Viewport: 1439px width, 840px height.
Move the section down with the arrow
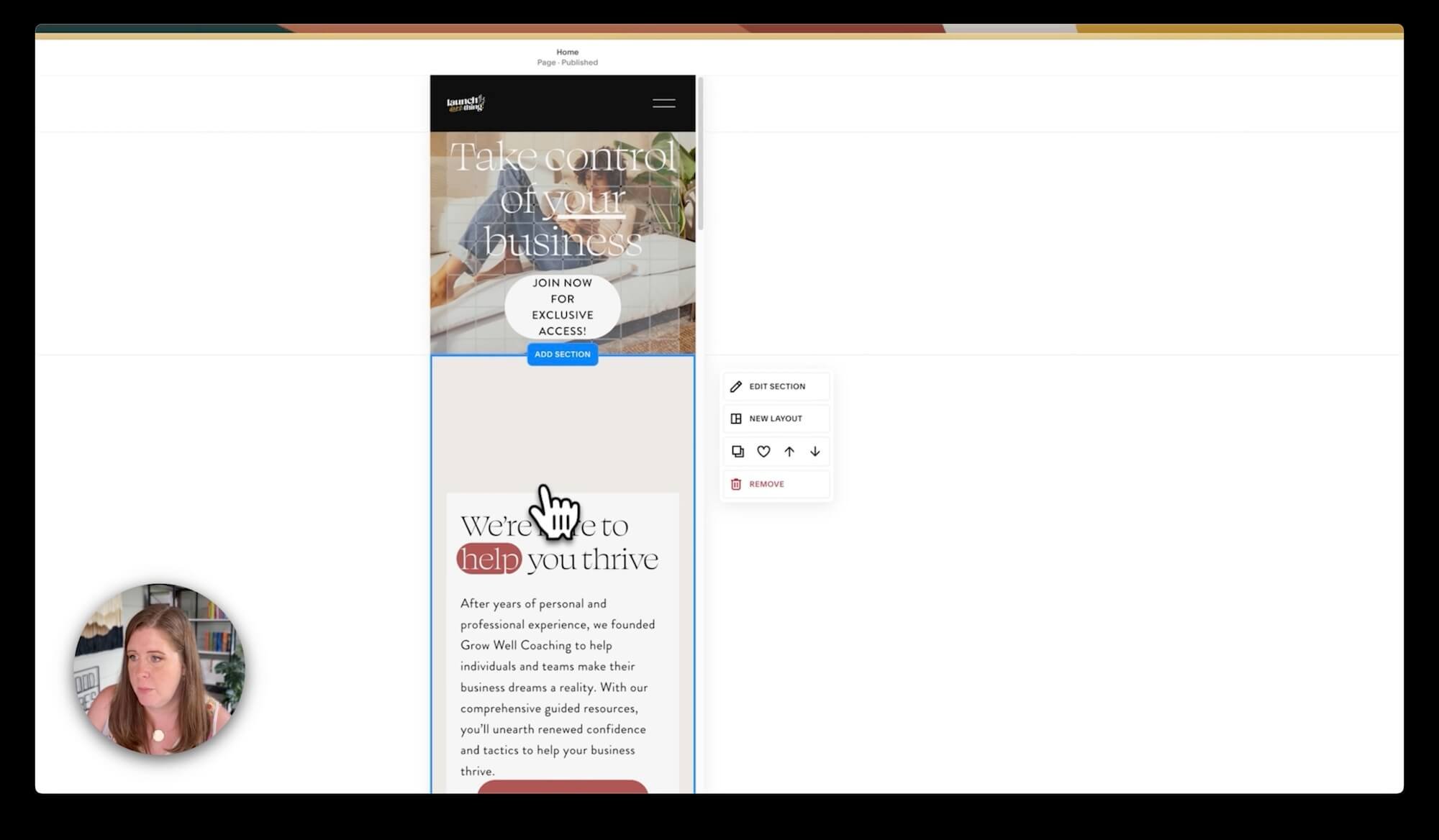tap(815, 452)
